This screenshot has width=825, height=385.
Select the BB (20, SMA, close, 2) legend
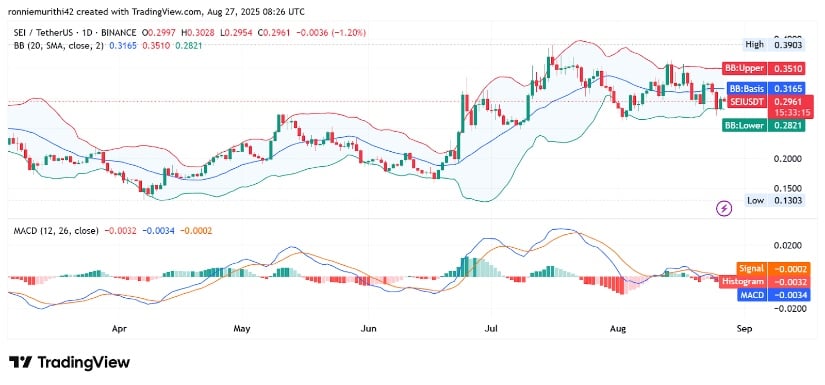(58, 46)
